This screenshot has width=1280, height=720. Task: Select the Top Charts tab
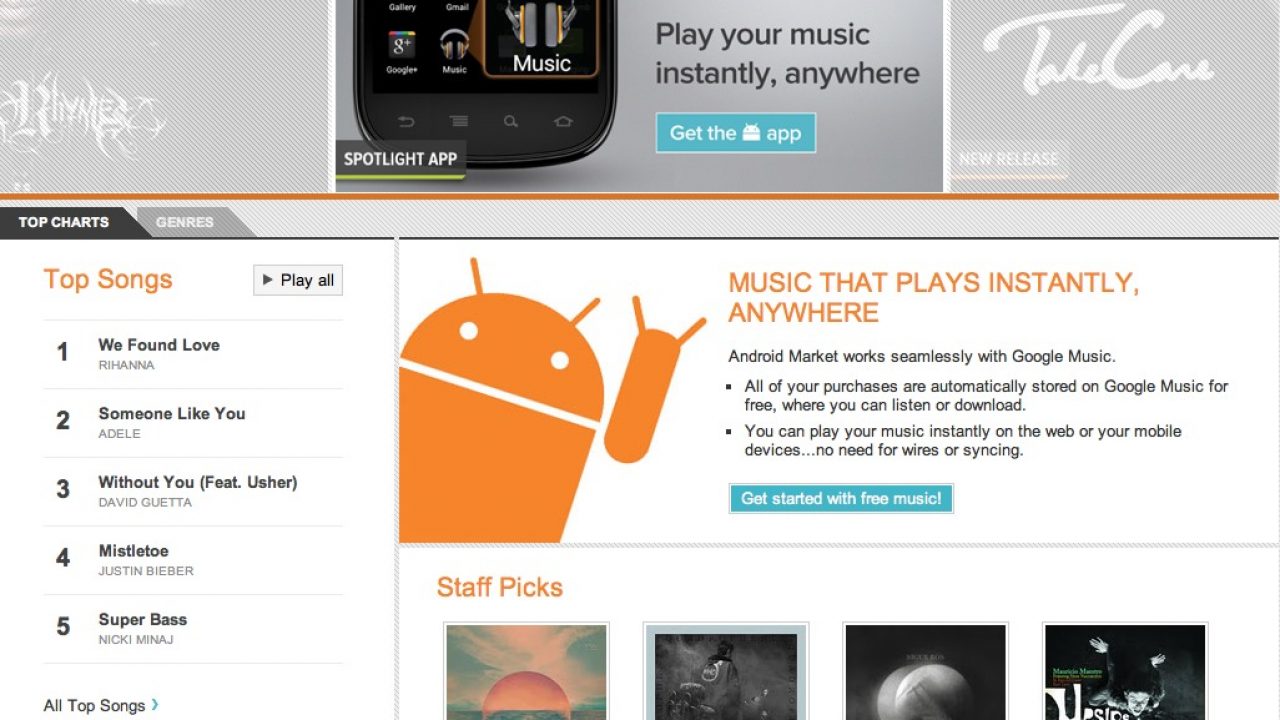click(63, 222)
